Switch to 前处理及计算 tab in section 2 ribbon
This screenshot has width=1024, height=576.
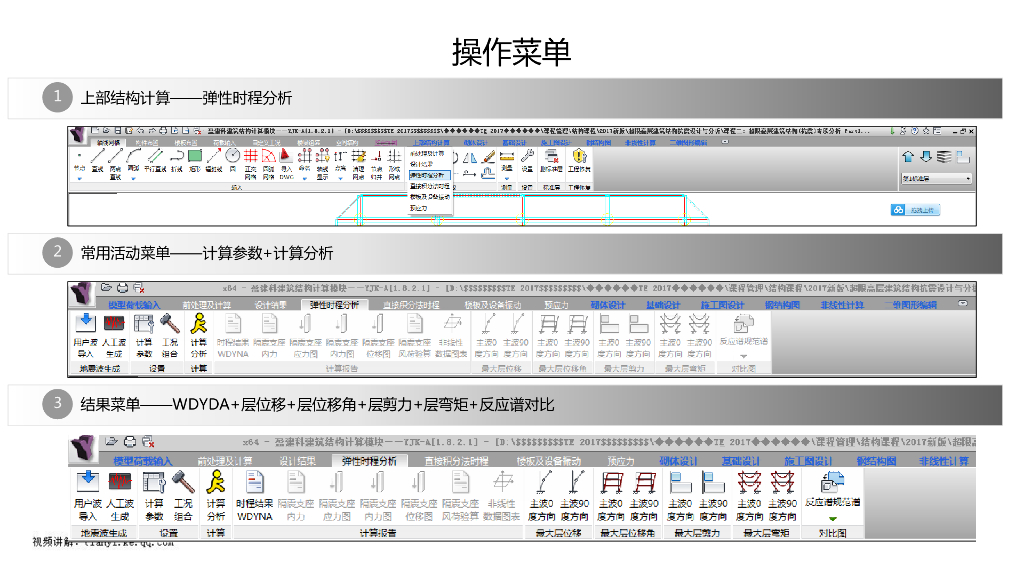click(206, 305)
